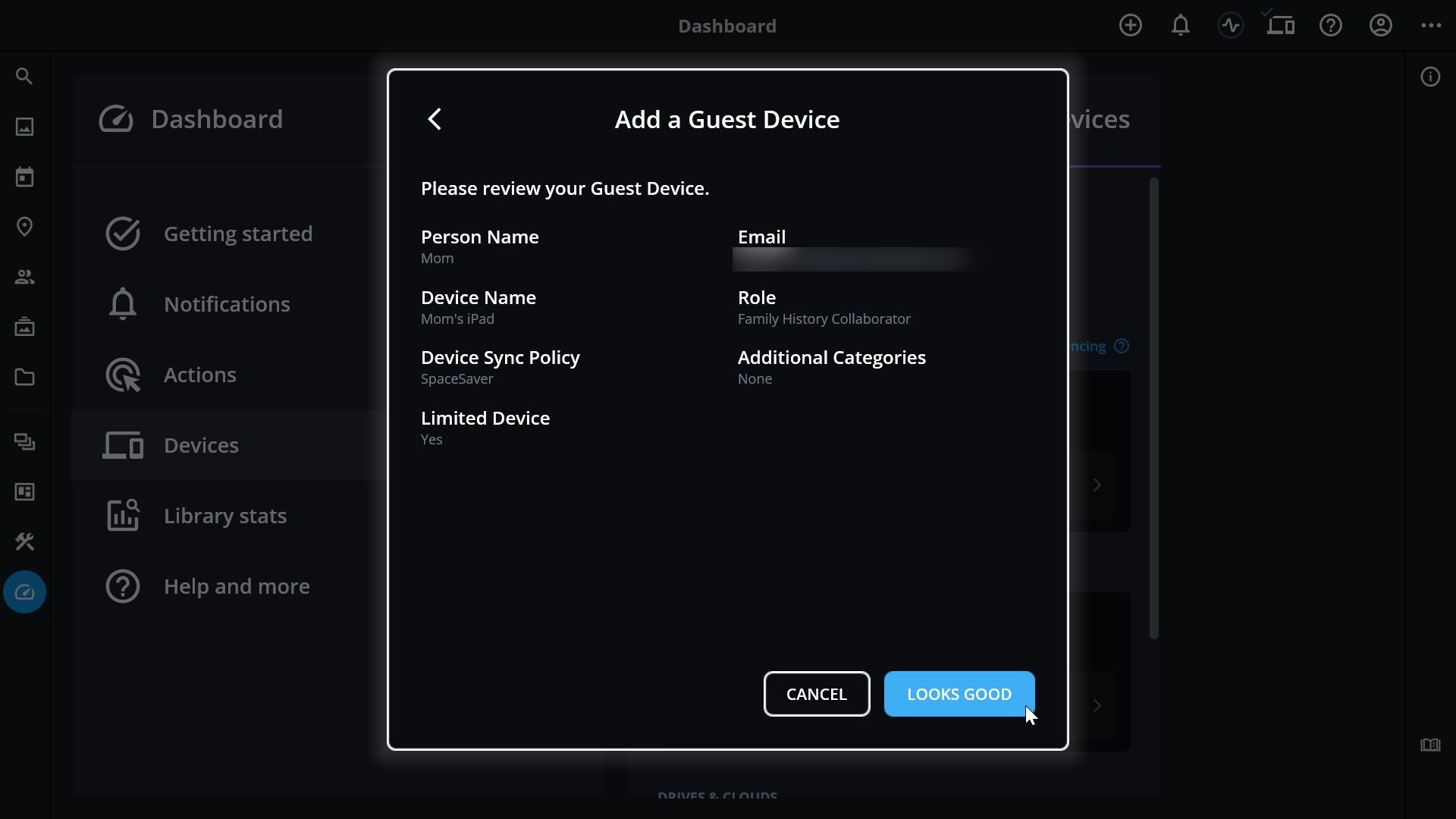Open the places map pin icon
This screenshot has width=1456, height=819.
[x=24, y=227]
